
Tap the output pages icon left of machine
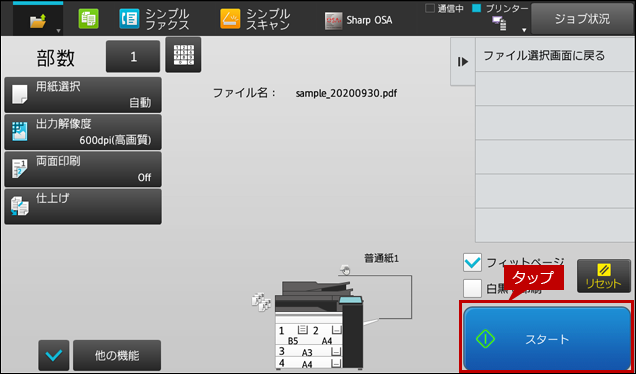261,302
